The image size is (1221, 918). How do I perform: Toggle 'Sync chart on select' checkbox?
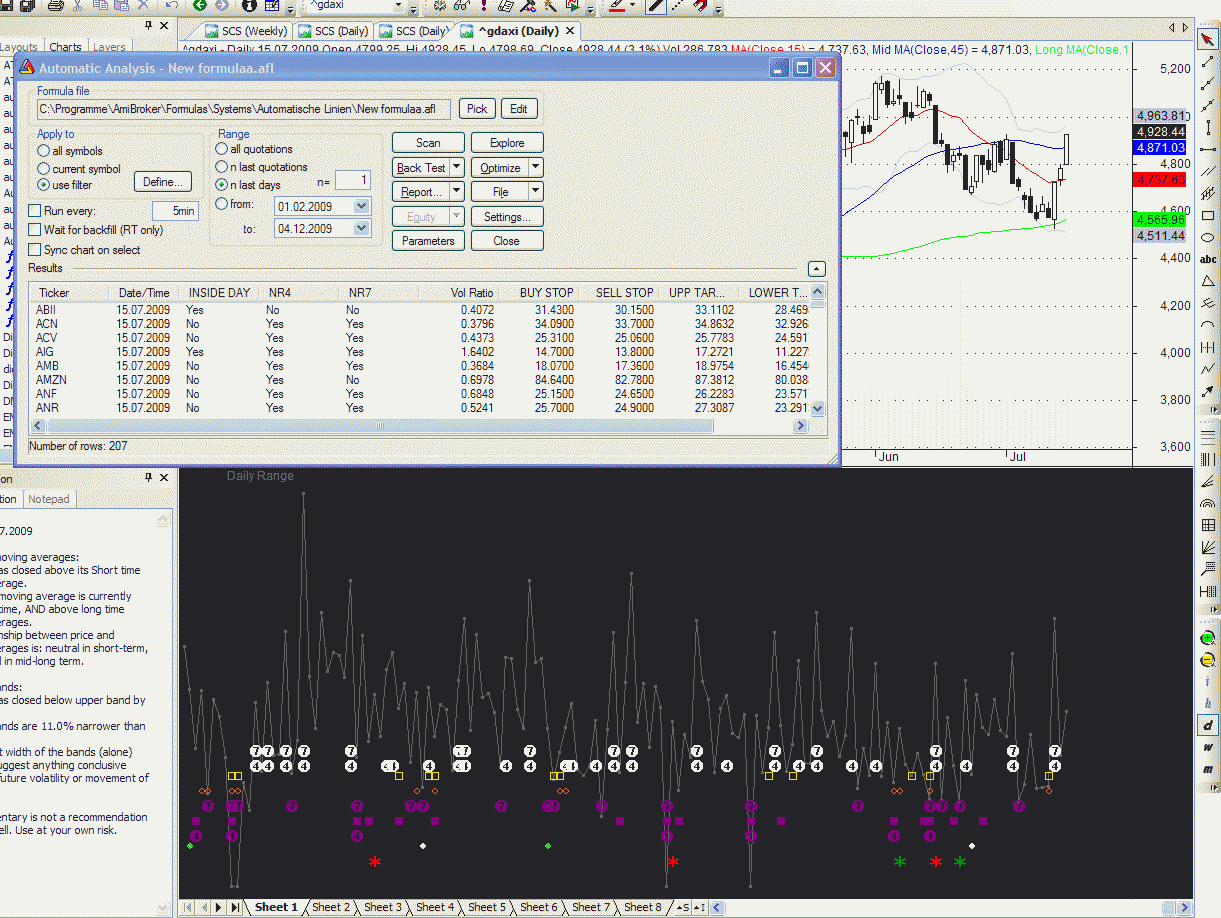click(35, 250)
